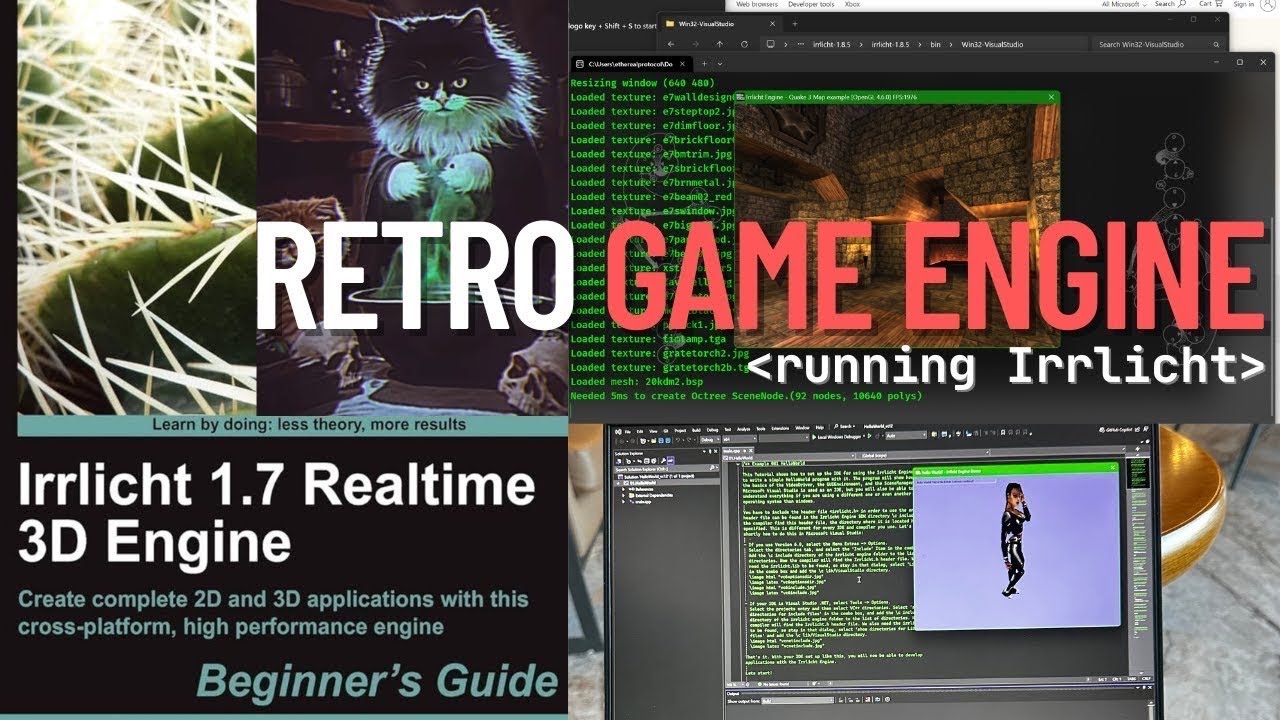Select the Solution 'HelloWorld' node
The height and width of the screenshot is (720, 1280).
point(658,476)
